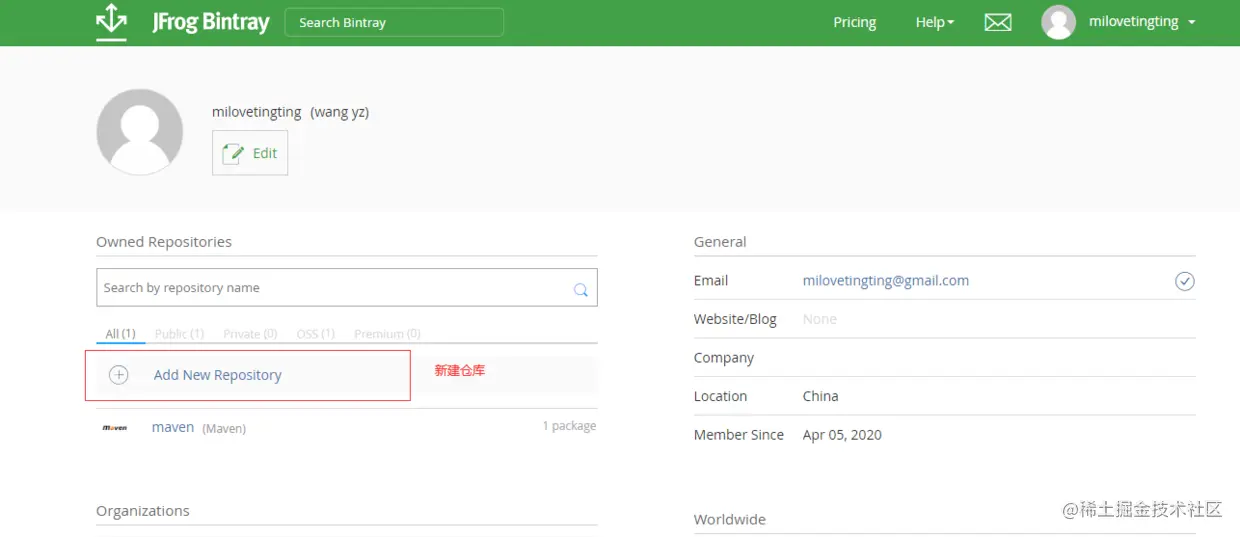Click the 'General' section heading
The width and height of the screenshot is (1240, 537).
[720, 242]
